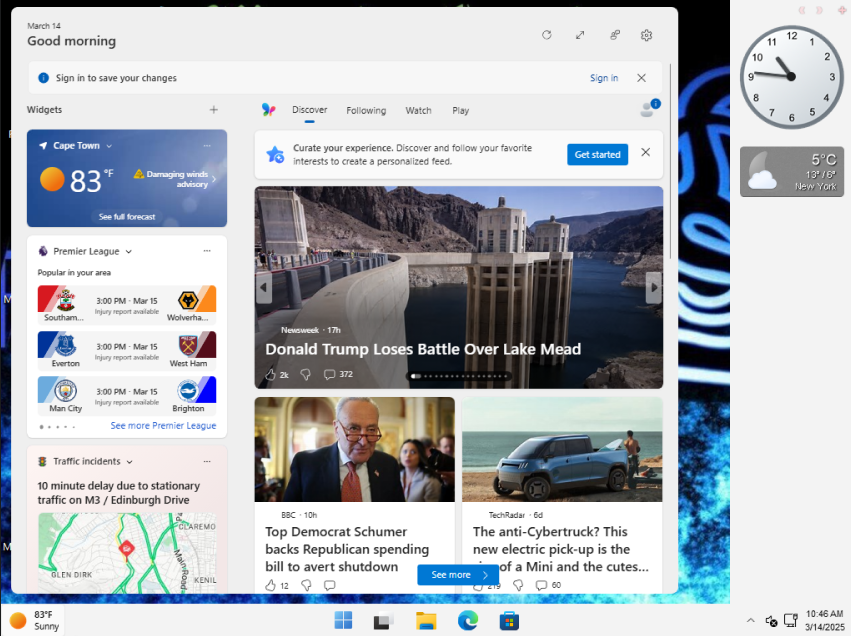Open the share/link icon in header

[x=614, y=35]
